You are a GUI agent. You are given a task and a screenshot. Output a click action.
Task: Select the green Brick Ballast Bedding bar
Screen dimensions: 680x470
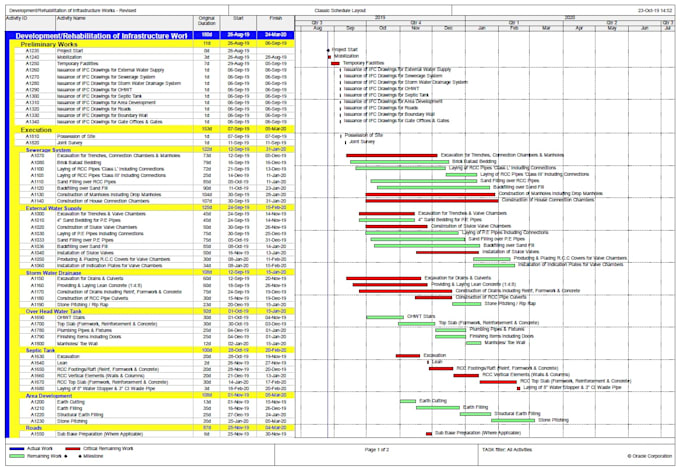pos(399,162)
